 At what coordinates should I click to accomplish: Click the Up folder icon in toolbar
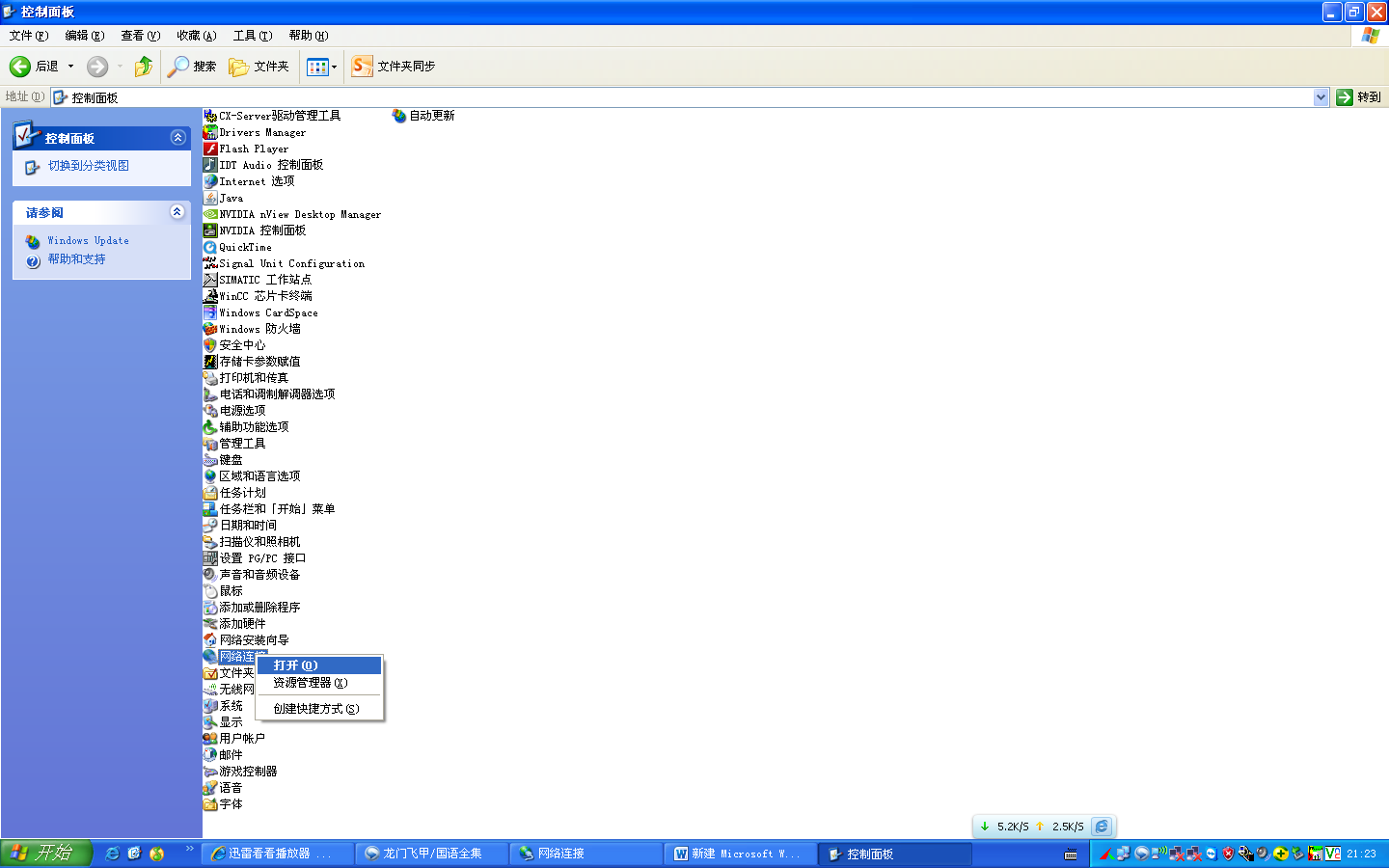coord(144,67)
